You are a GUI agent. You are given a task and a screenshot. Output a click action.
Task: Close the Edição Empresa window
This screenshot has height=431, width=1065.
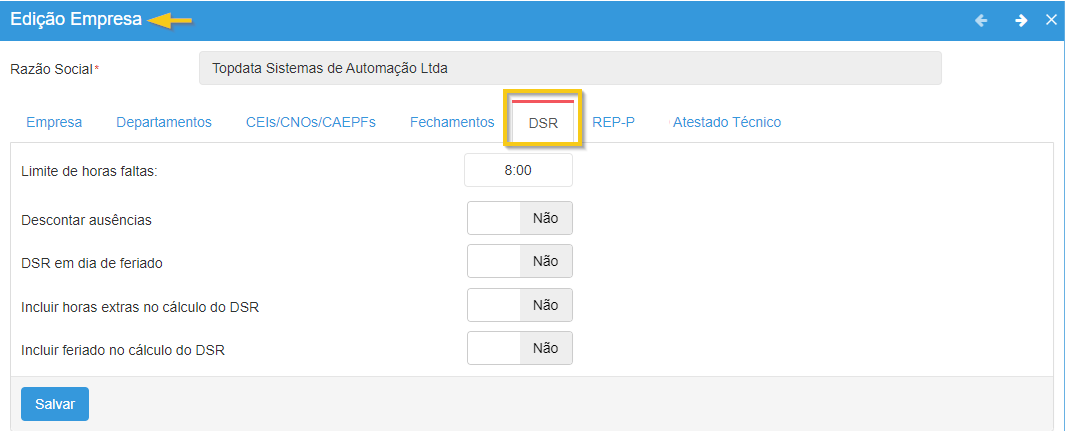click(1051, 20)
